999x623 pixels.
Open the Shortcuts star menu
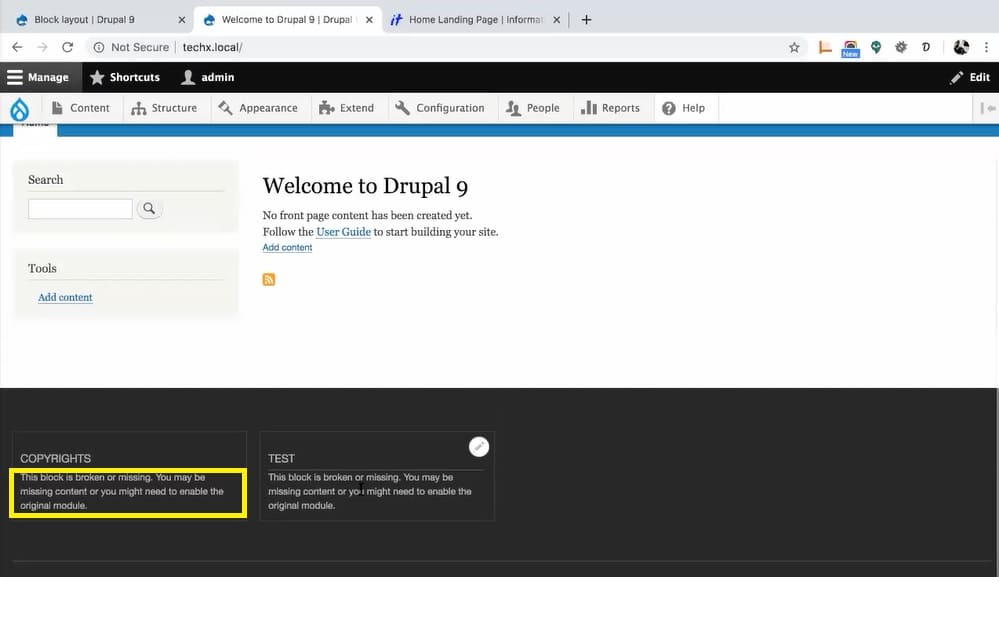click(125, 77)
